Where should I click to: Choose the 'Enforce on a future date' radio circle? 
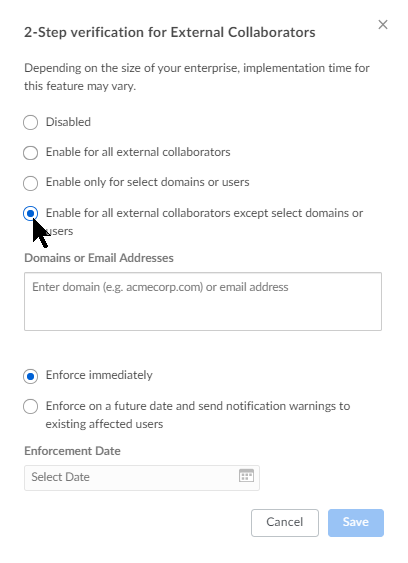coord(31,406)
